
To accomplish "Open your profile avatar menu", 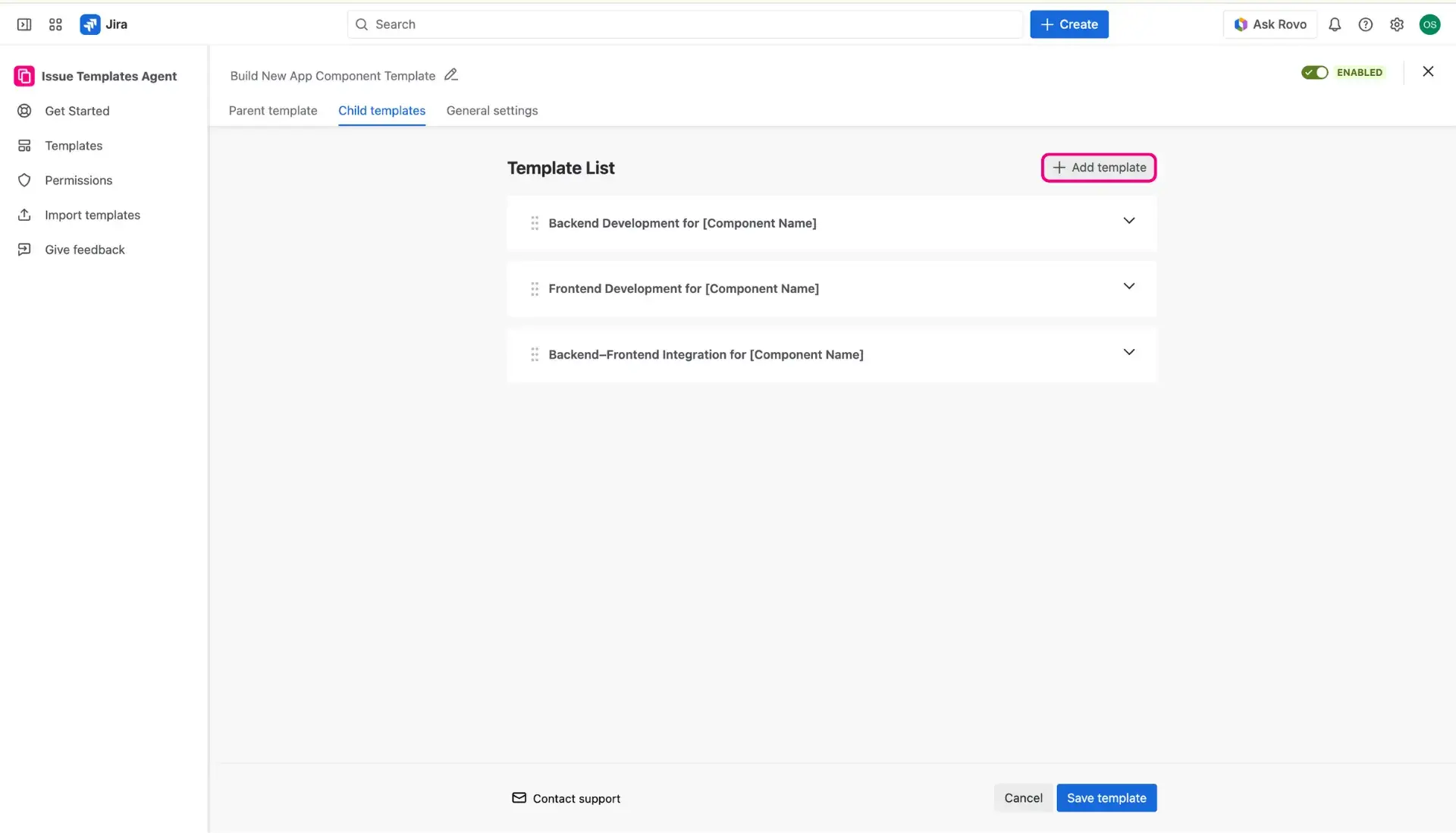I will click(x=1430, y=24).
